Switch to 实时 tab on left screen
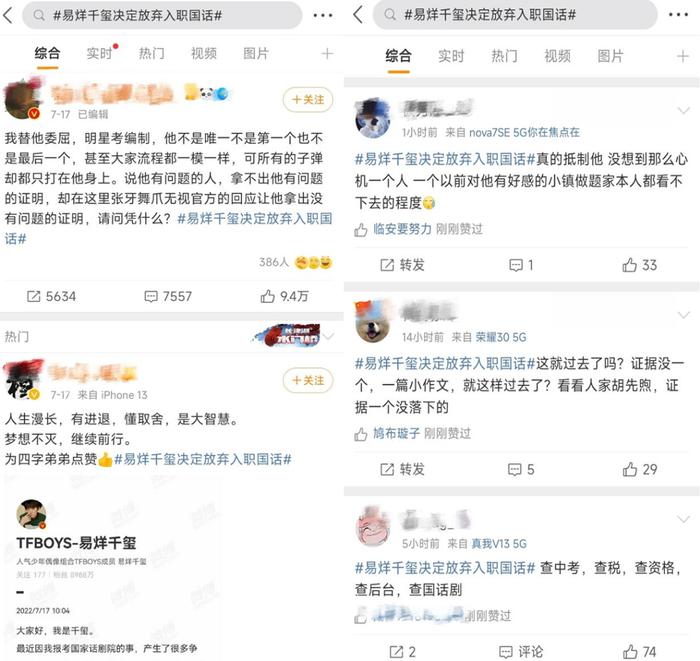The height and width of the screenshot is (661, 700). pos(99,54)
